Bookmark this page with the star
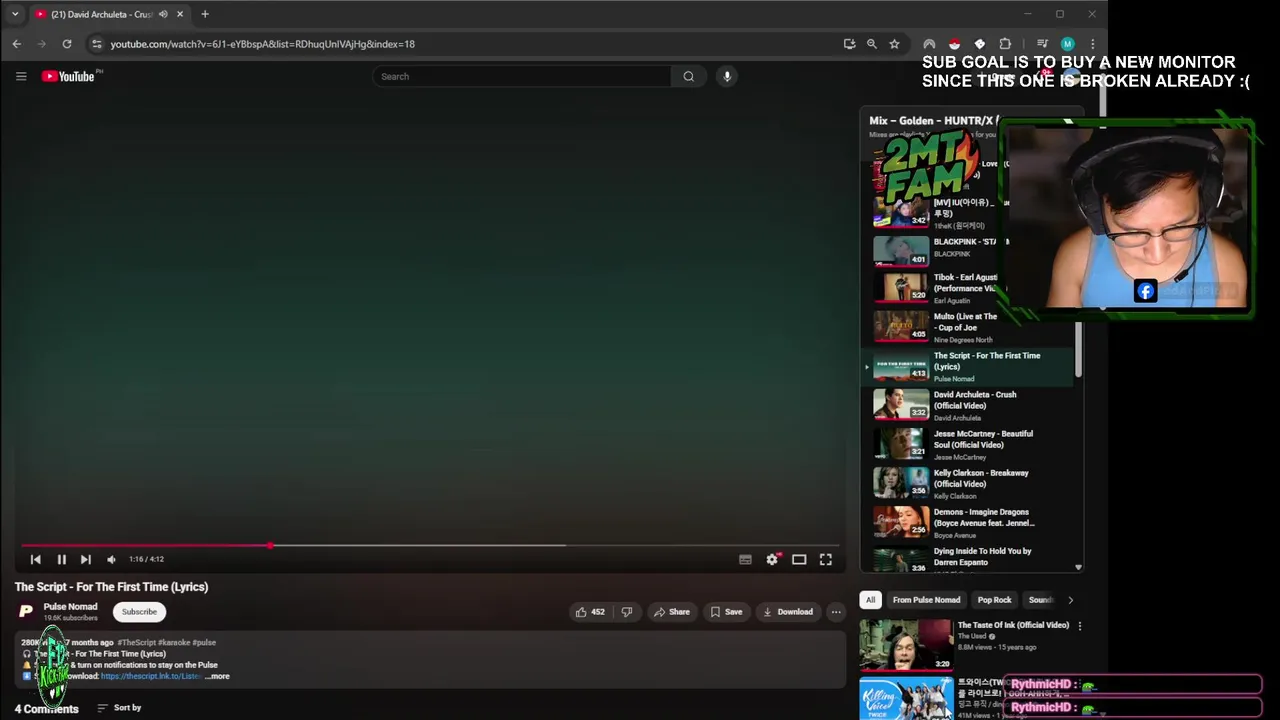Viewport: 1280px width, 720px height. point(894,44)
